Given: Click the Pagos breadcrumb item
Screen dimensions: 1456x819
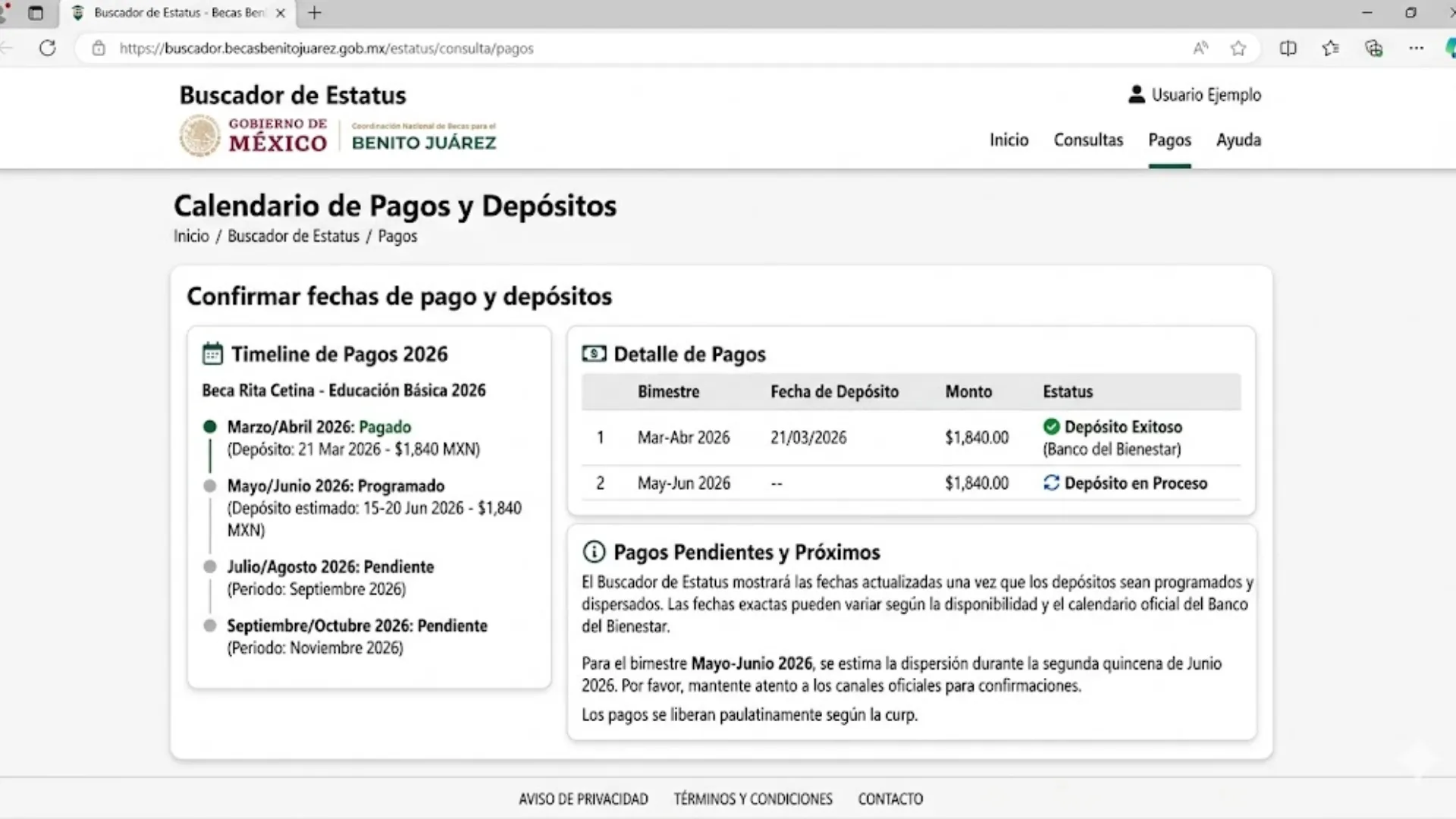Looking at the screenshot, I should [x=397, y=237].
